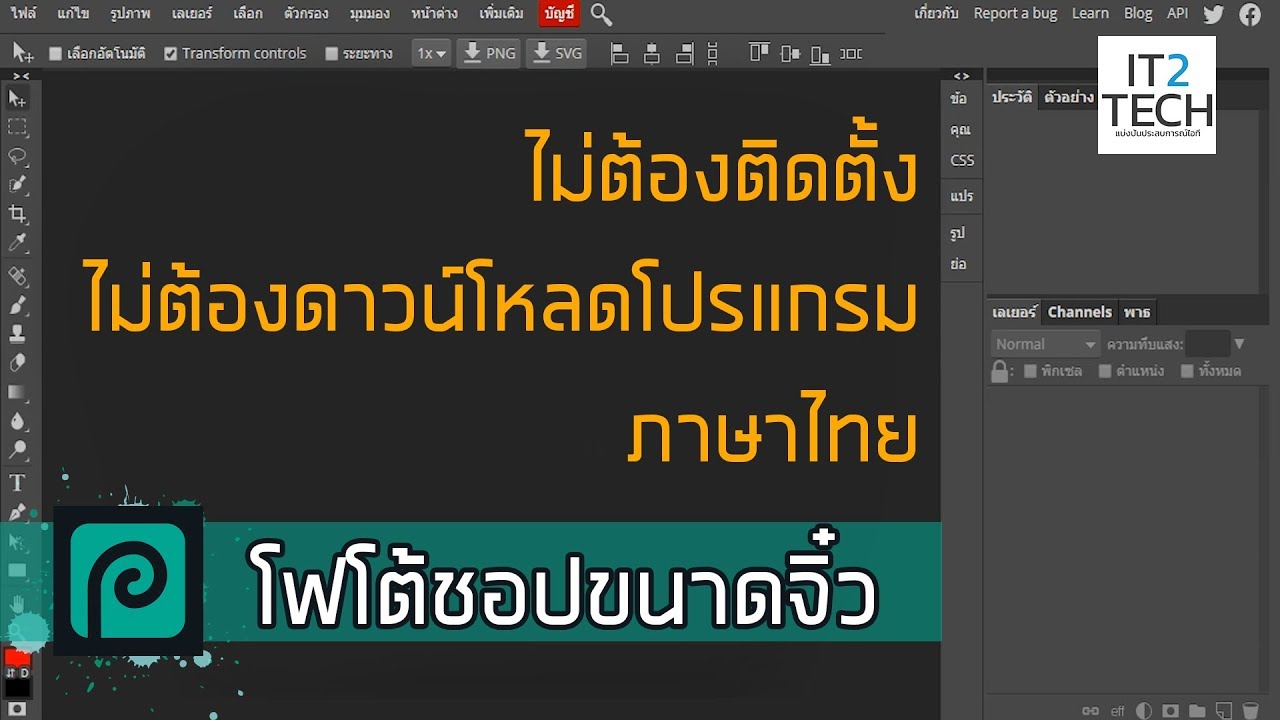Open the Learn link
This screenshot has width=1280, height=720.
click(x=1090, y=13)
